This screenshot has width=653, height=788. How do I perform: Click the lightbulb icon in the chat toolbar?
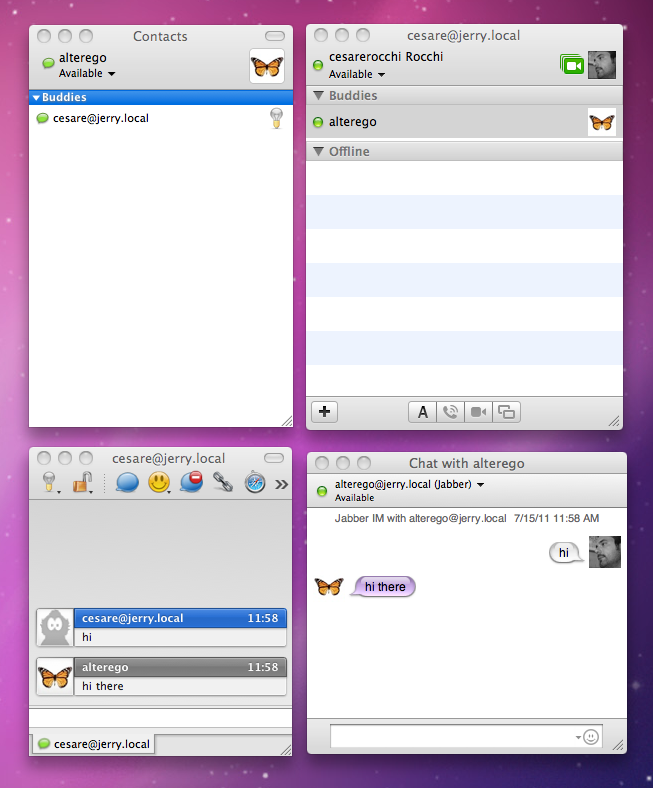click(x=49, y=482)
